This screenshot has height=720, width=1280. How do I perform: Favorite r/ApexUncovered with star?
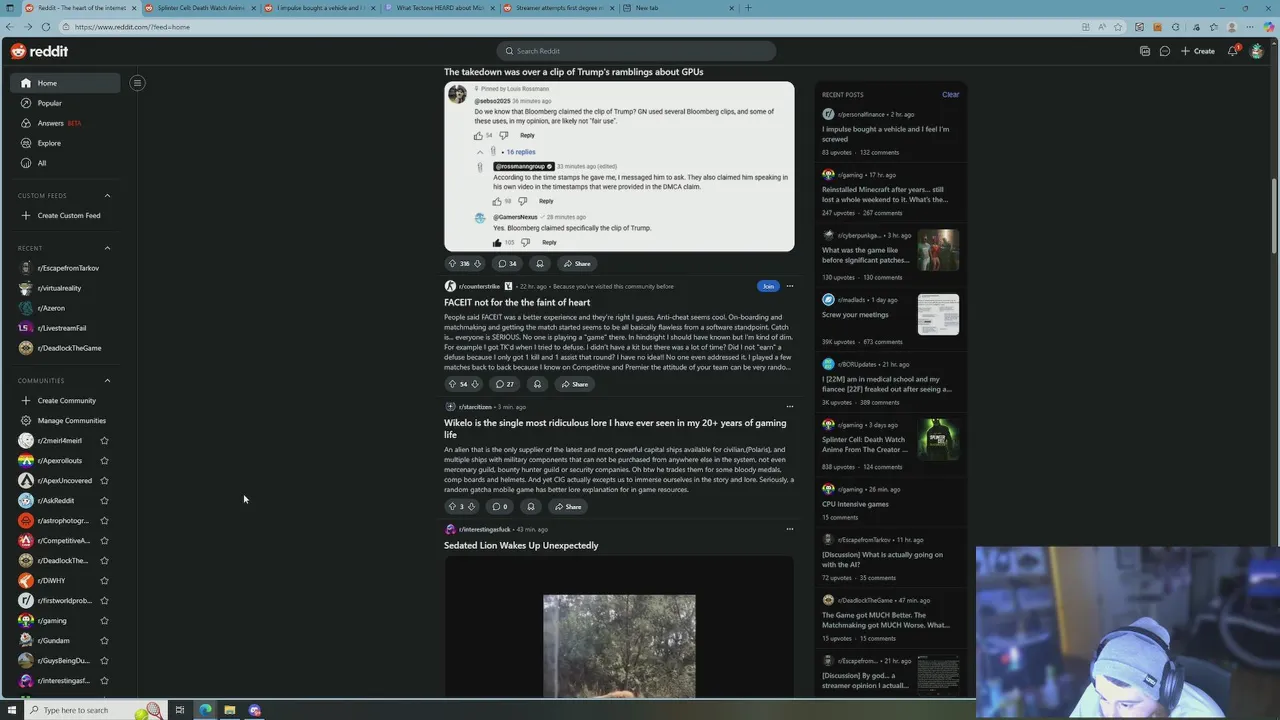click(104, 480)
